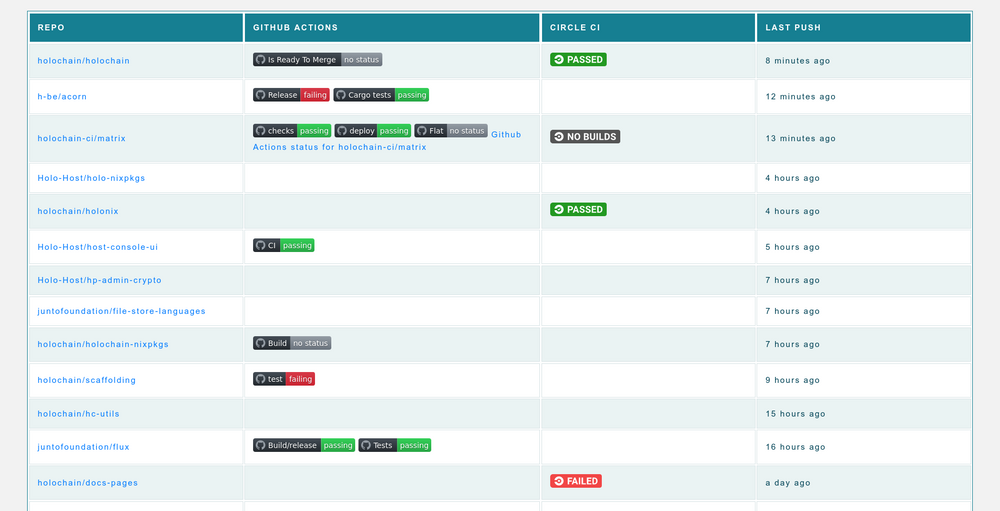The width and height of the screenshot is (1000, 511).
Task: Click the NO BUILDS Circle CI badge
Action: click(585, 136)
